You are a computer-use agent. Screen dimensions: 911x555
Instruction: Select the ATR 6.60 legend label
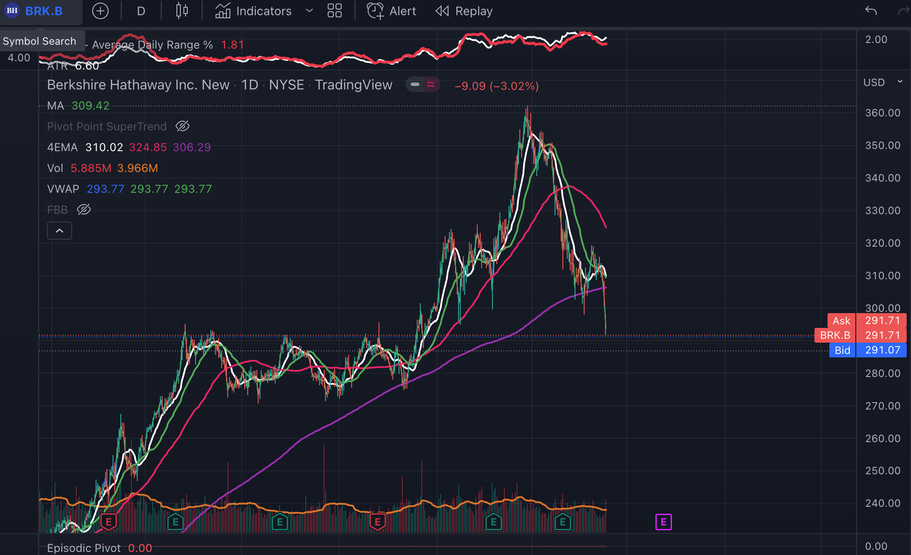point(73,66)
